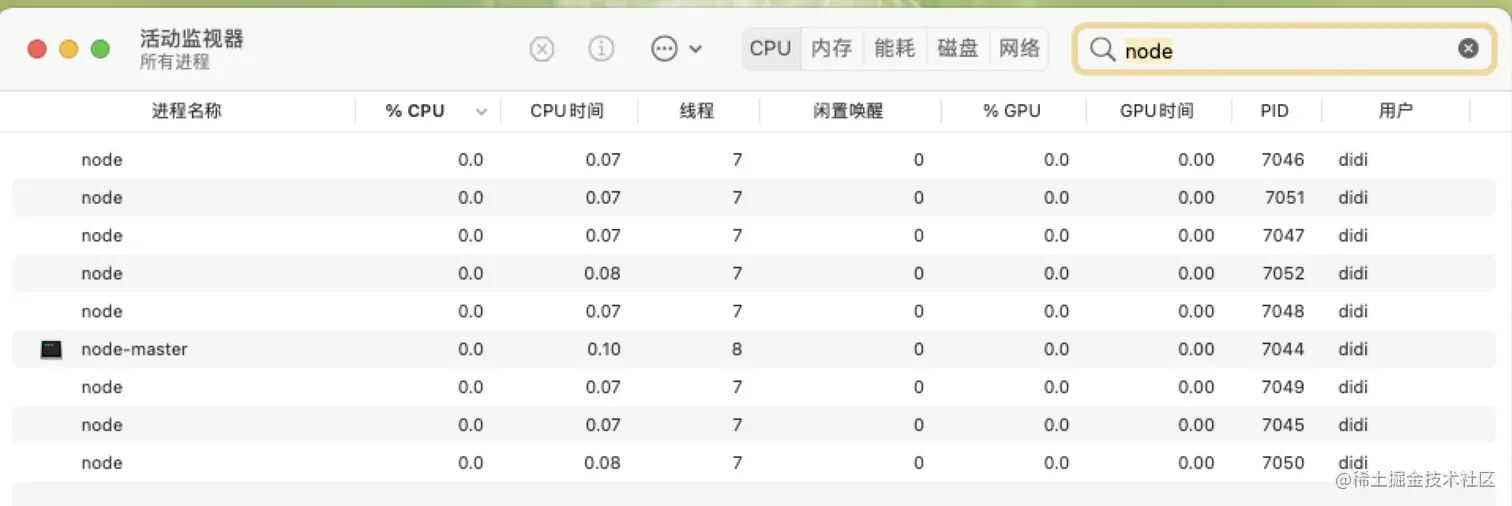Switch to the 内存 tab
Screen dimensions: 1512x506
coord(831,49)
